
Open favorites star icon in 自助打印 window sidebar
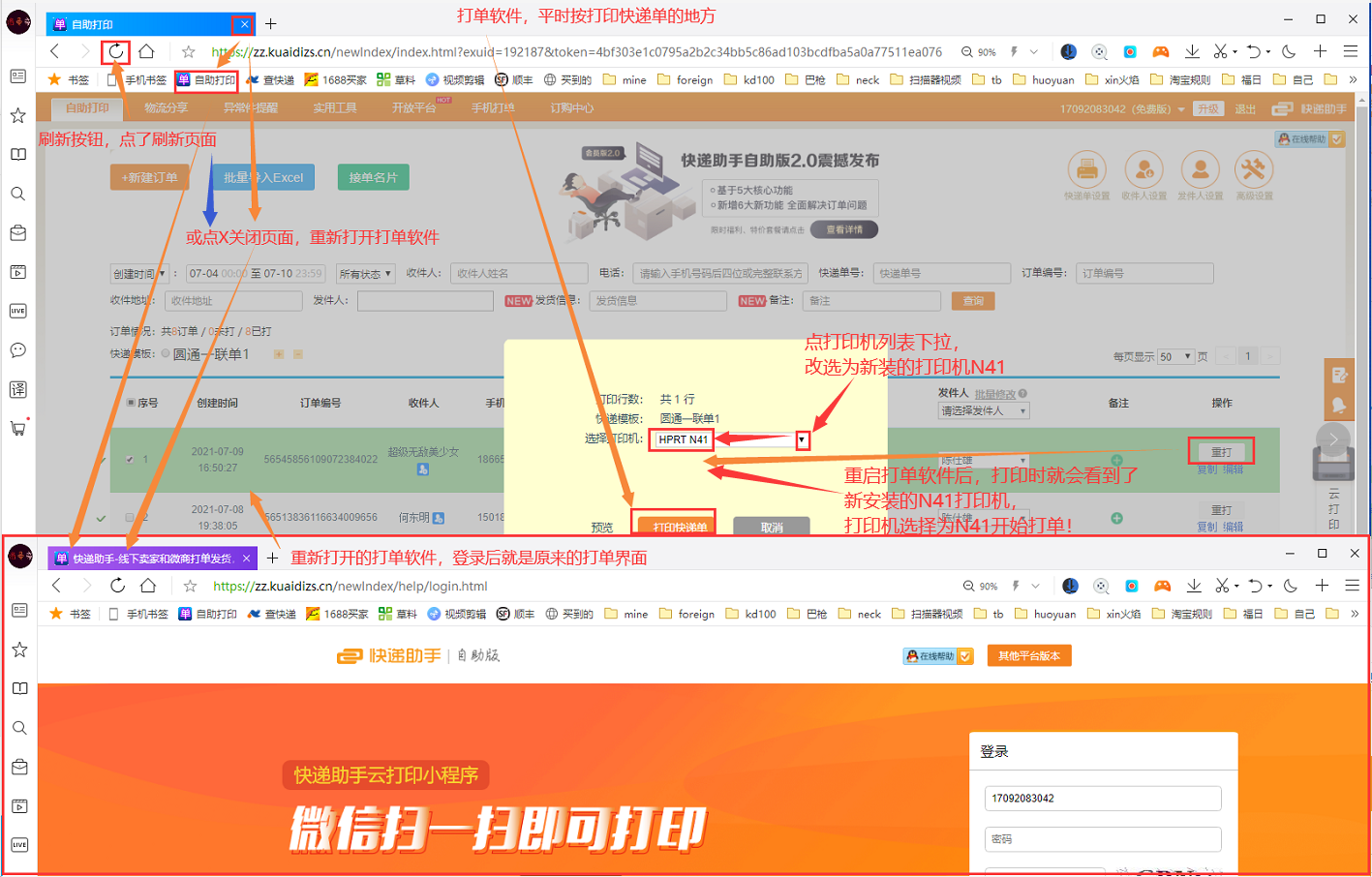tap(18, 115)
